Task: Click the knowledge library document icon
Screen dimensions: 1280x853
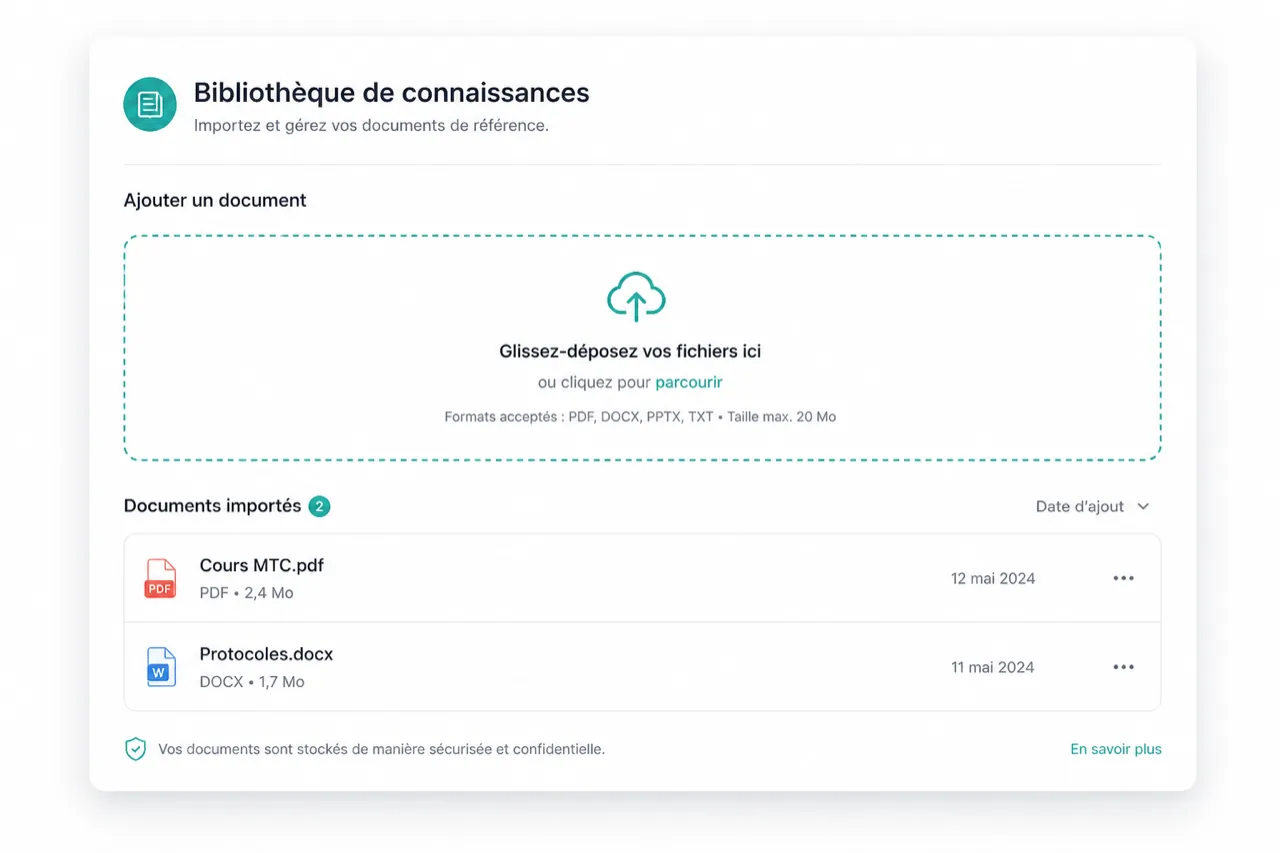Action: pos(150,104)
